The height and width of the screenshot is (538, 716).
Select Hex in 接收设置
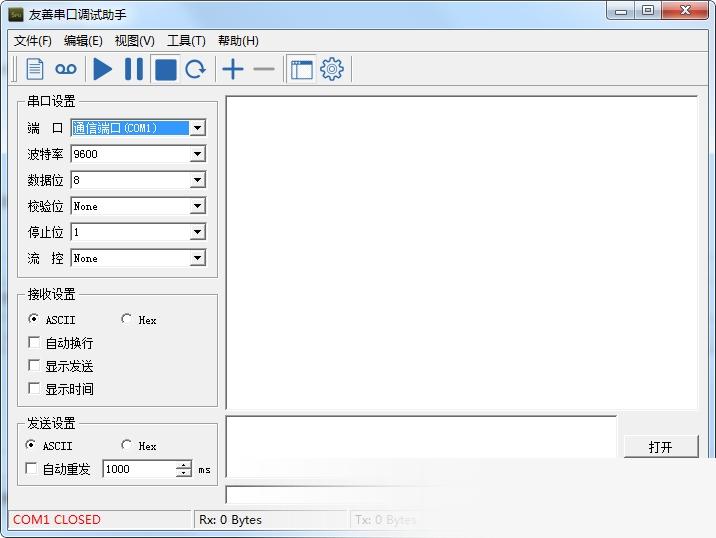tap(139, 319)
